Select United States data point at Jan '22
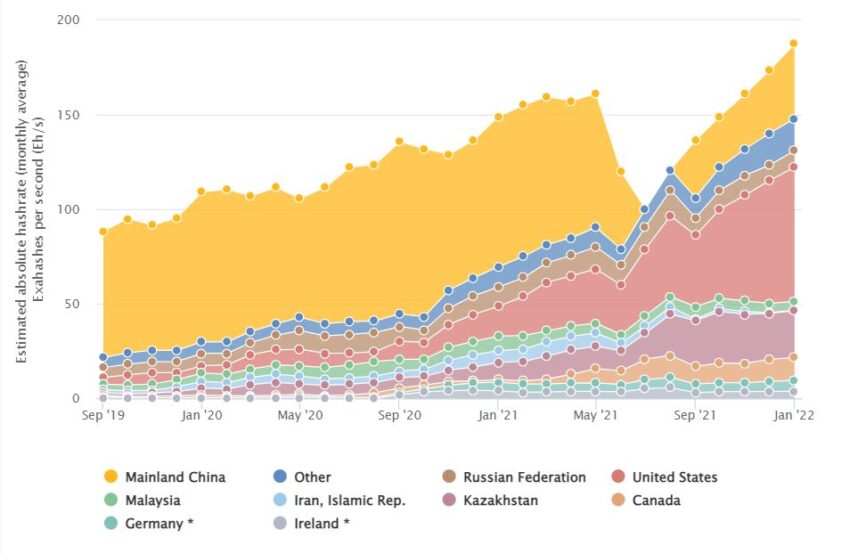The height and width of the screenshot is (554, 850). [x=794, y=167]
